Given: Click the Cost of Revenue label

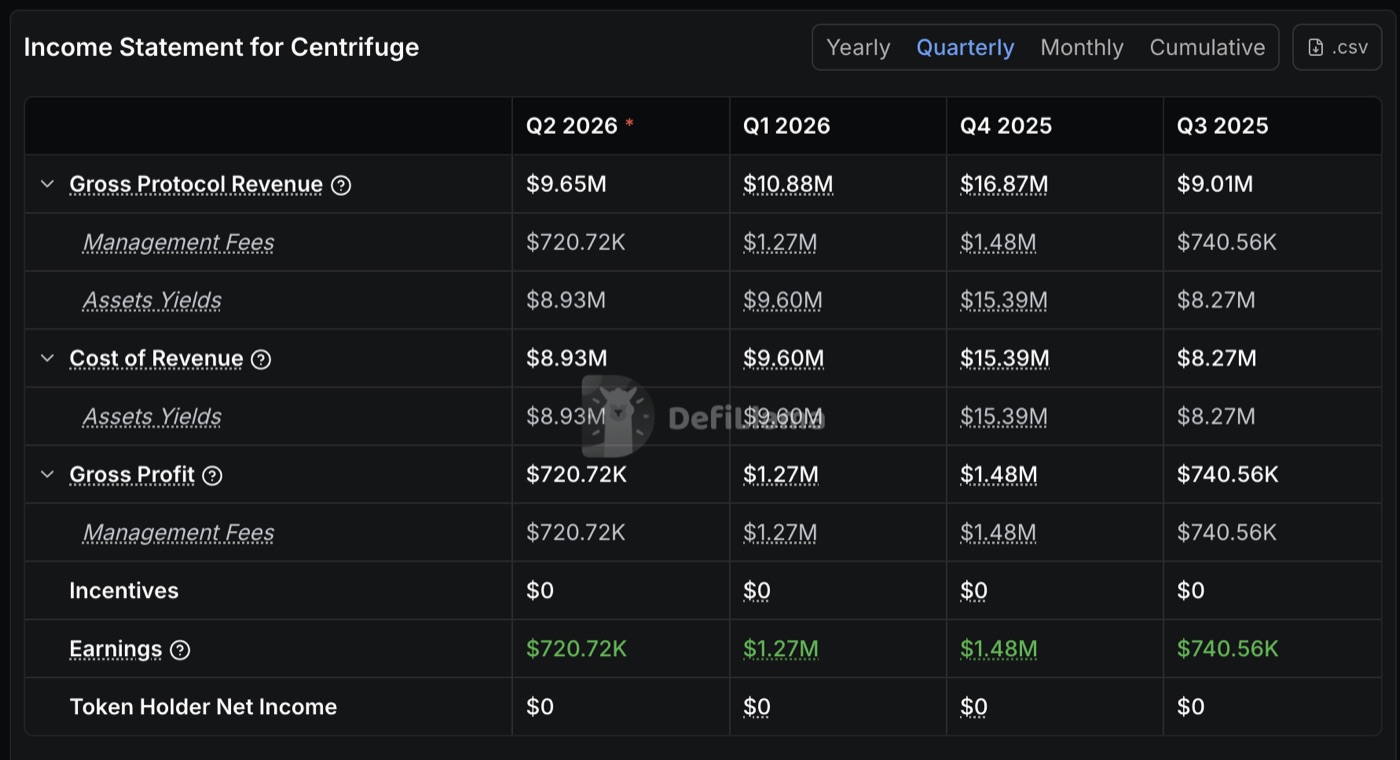Looking at the screenshot, I should point(156,358).
